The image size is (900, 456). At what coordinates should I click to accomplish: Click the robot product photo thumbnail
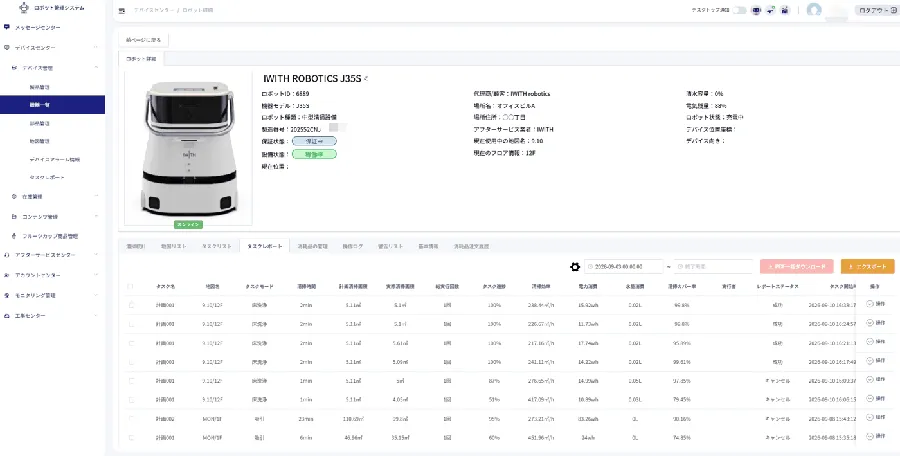point(188,148)
